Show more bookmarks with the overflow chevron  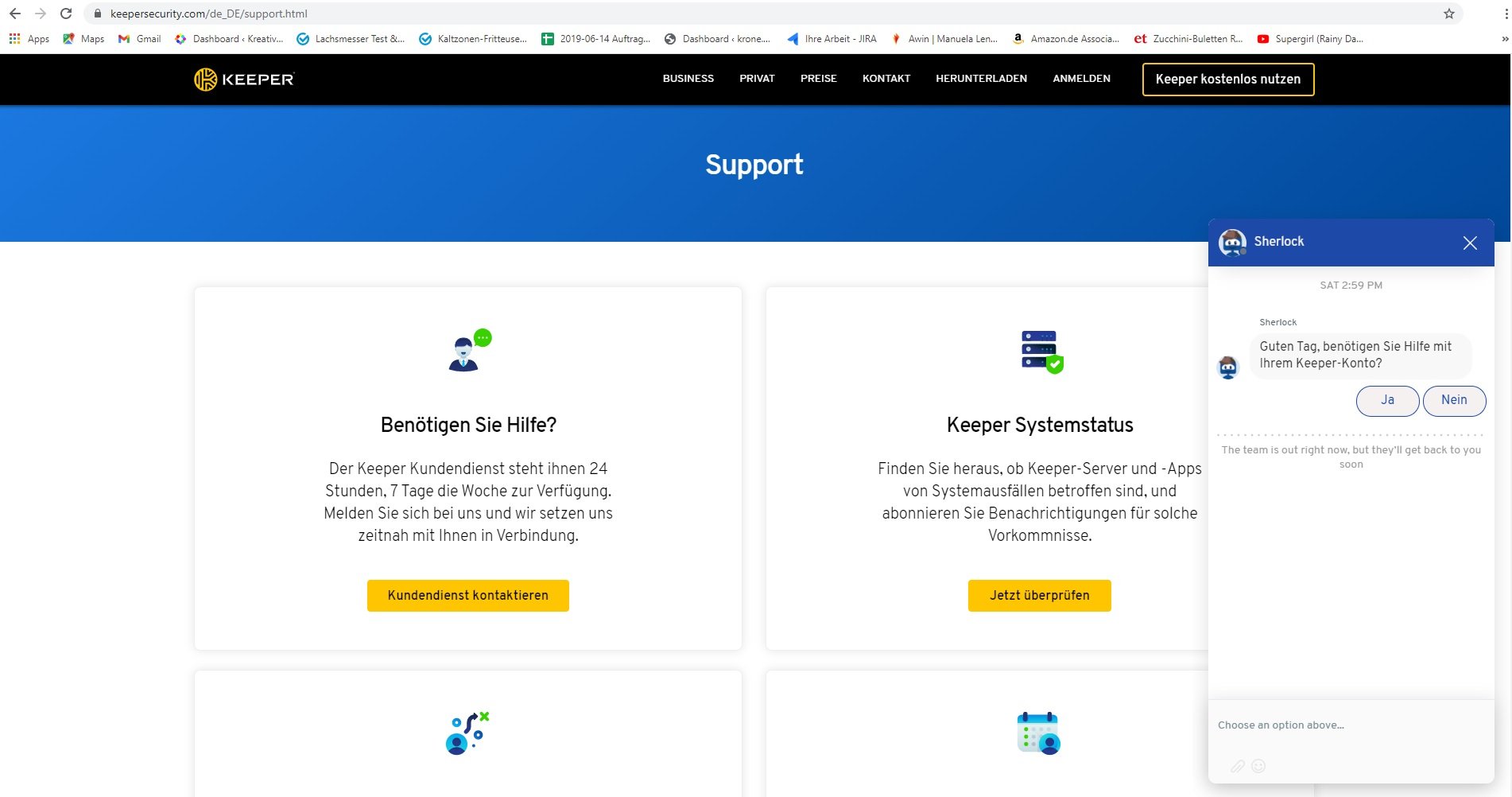click(x=1504, y=38)
